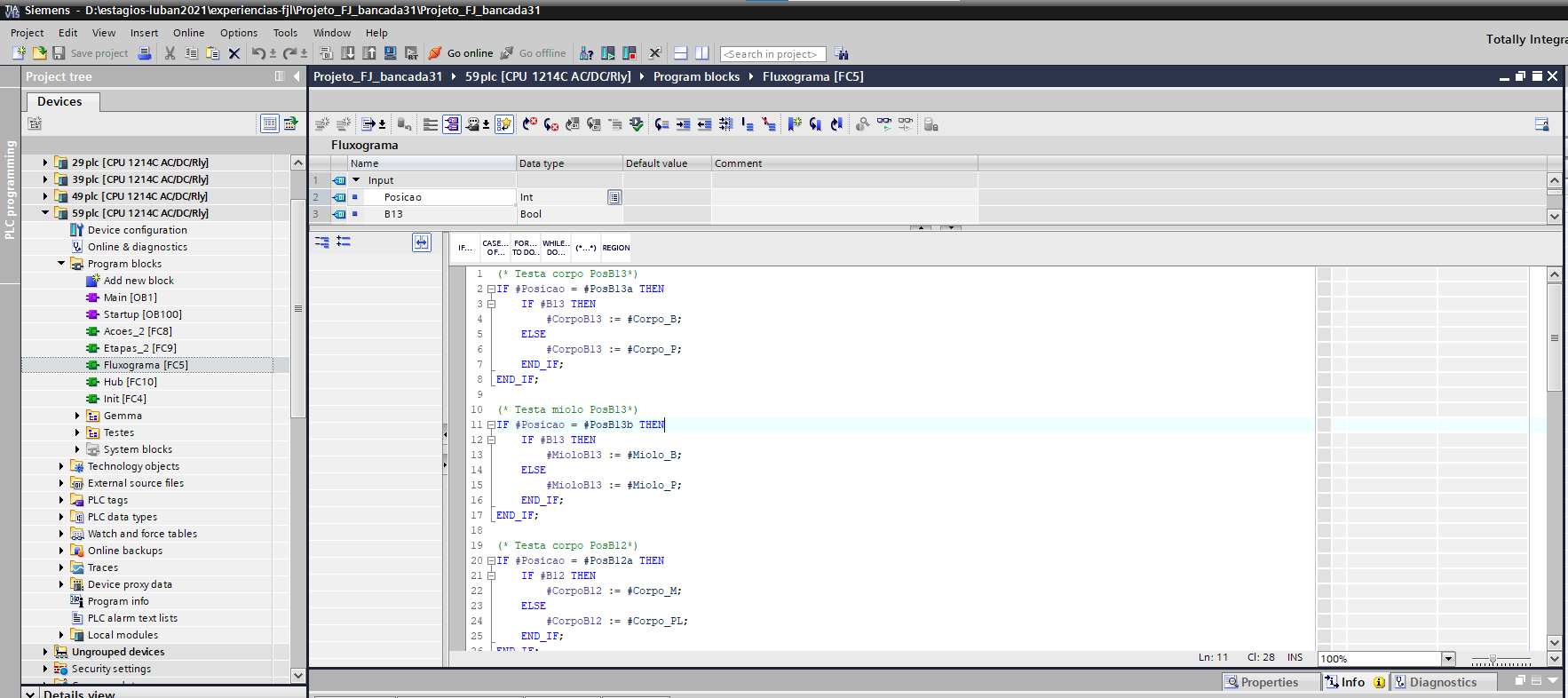Toggle horizontal editor split
Image resolution: width=1568 pixels, height=698 pixels.
(681, 53)
